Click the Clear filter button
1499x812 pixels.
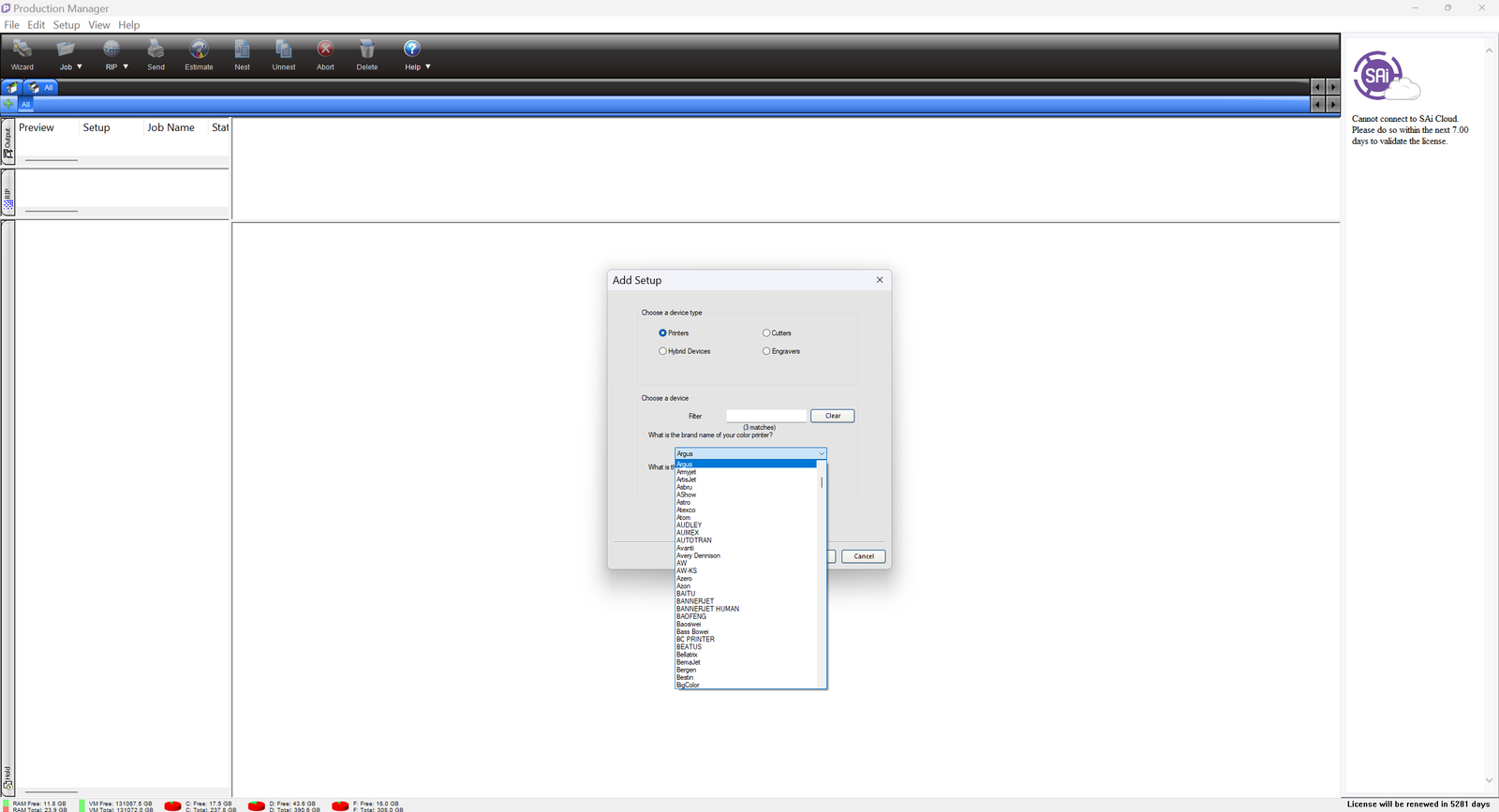(x=833, y=416)
